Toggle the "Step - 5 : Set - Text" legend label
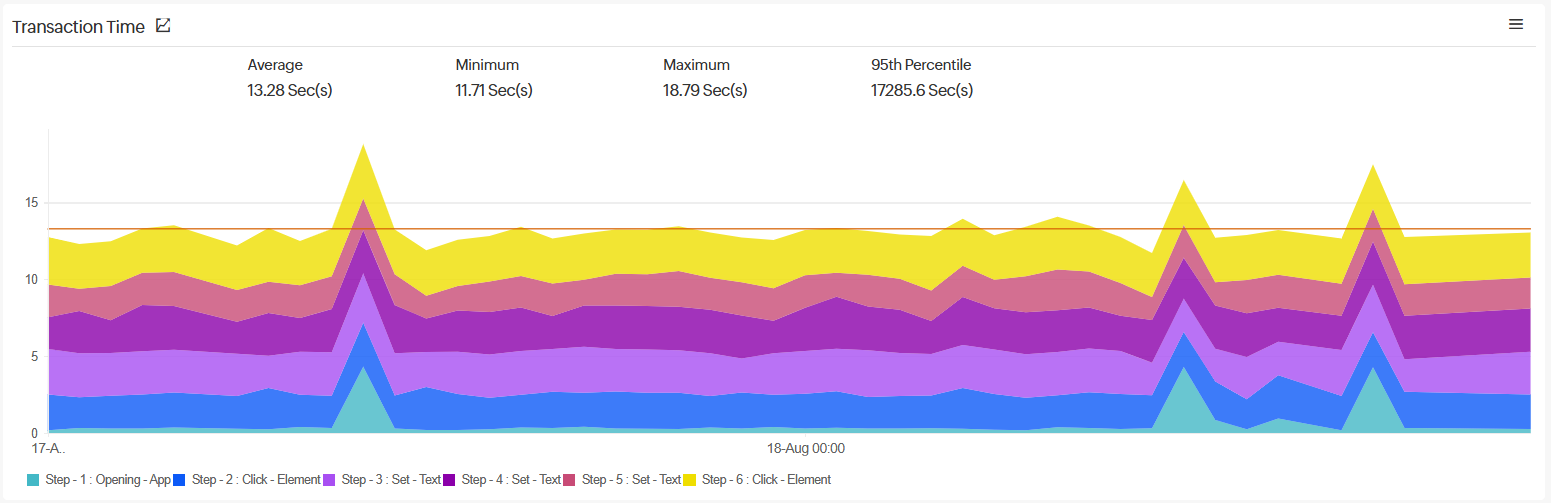 pos(631,480)
